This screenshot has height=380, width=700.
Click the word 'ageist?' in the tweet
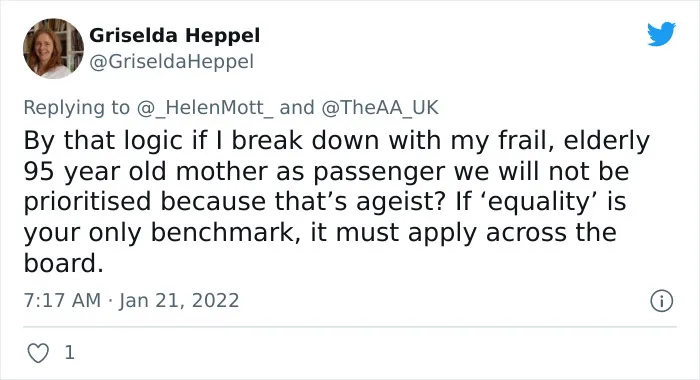(x=401, y=202)
